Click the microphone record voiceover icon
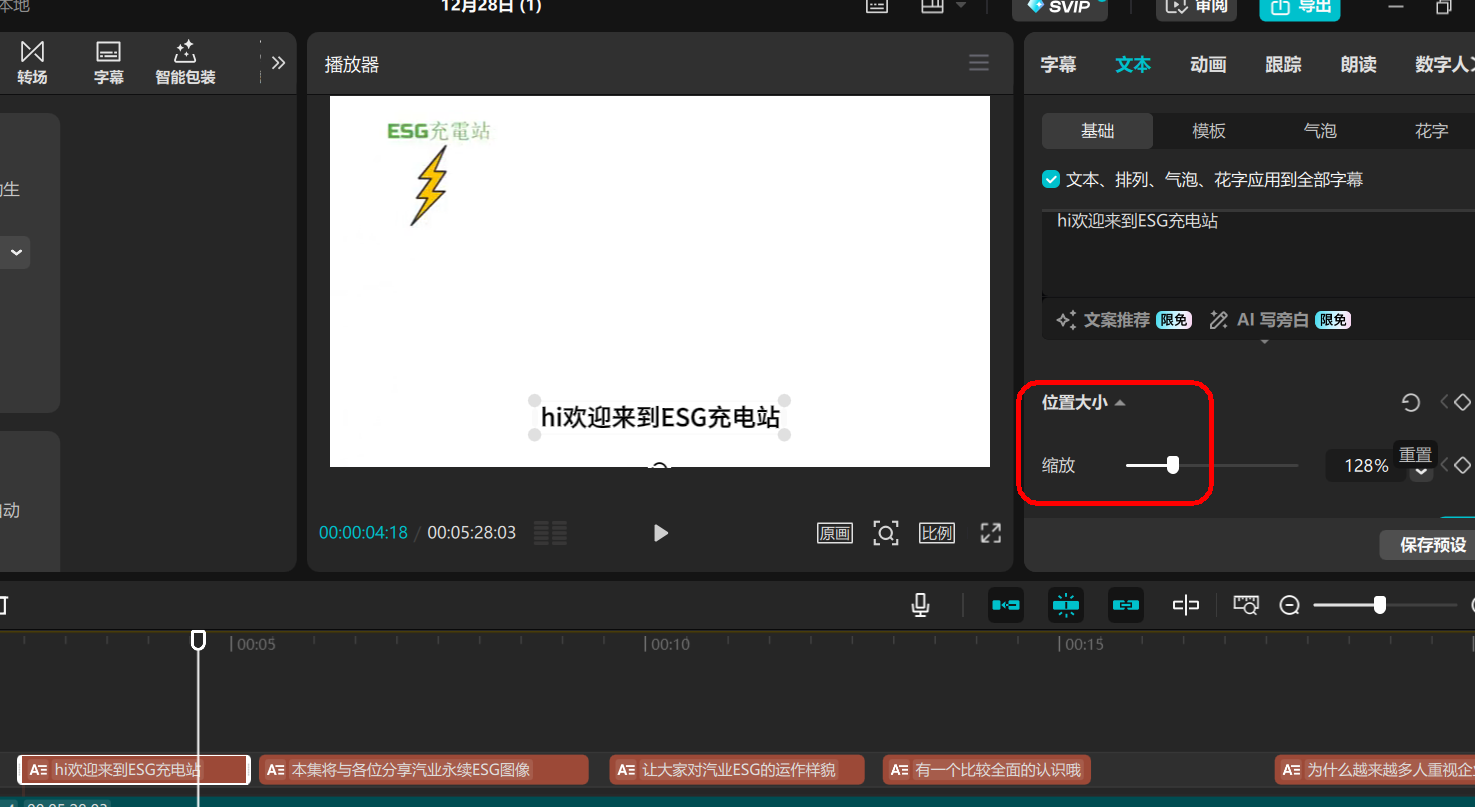The image size is (1475, 807). (x=921, y=605)
